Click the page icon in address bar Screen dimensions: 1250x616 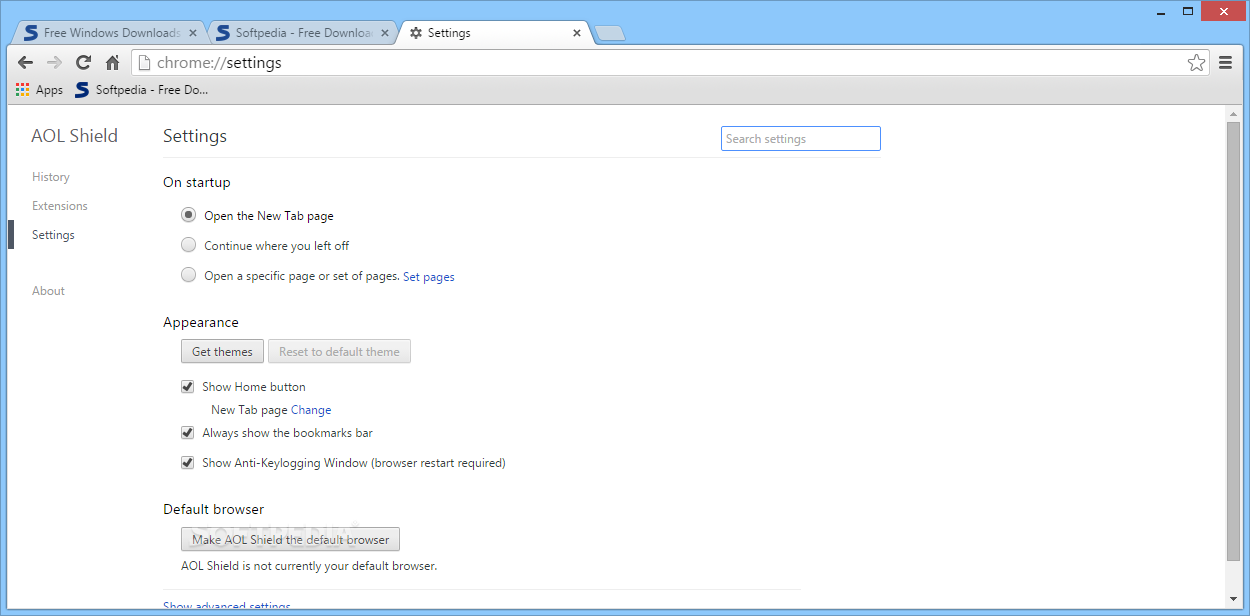145,63
